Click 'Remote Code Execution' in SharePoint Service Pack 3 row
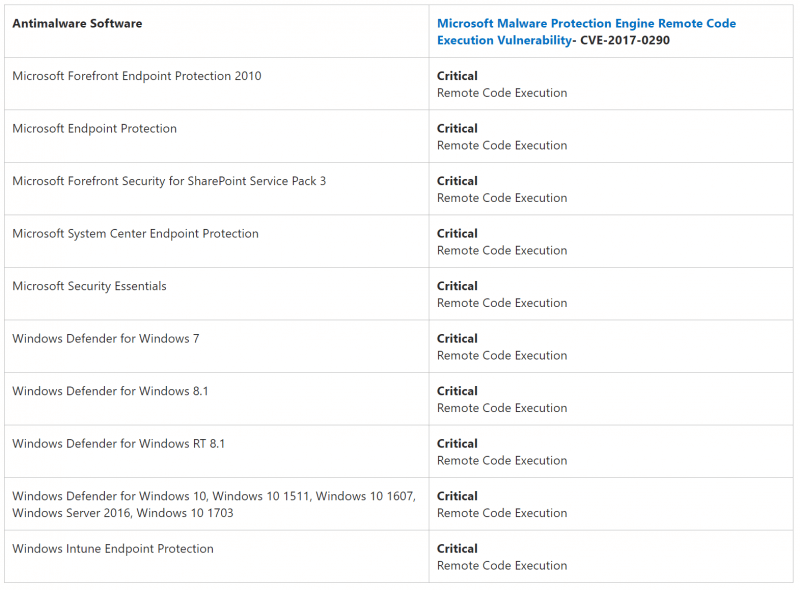 (502, 199)
